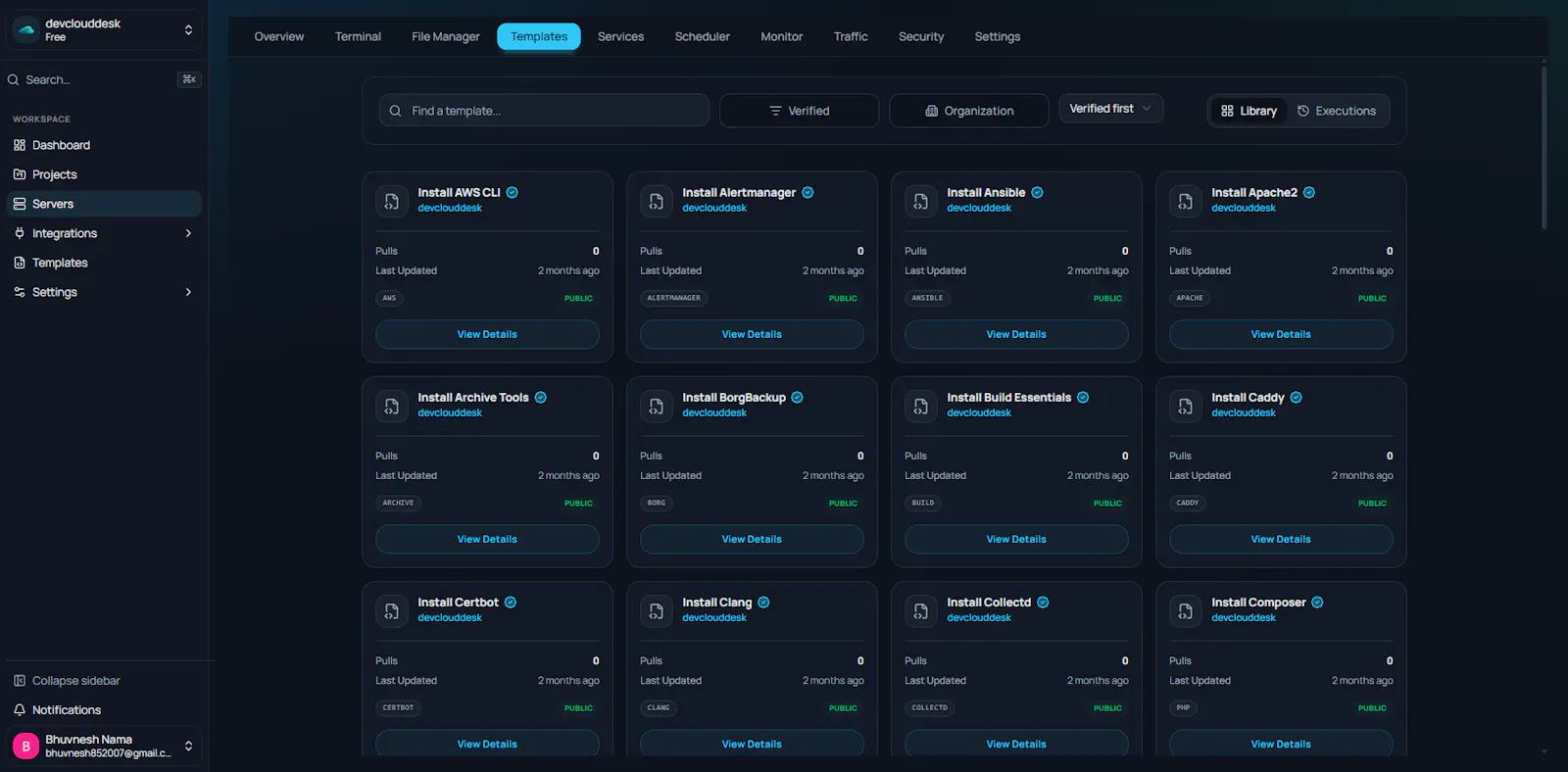This screenshot has height=772, width=1568.
Task: Click the Install BorgBackup template icon
Action: tap(657, 406)
